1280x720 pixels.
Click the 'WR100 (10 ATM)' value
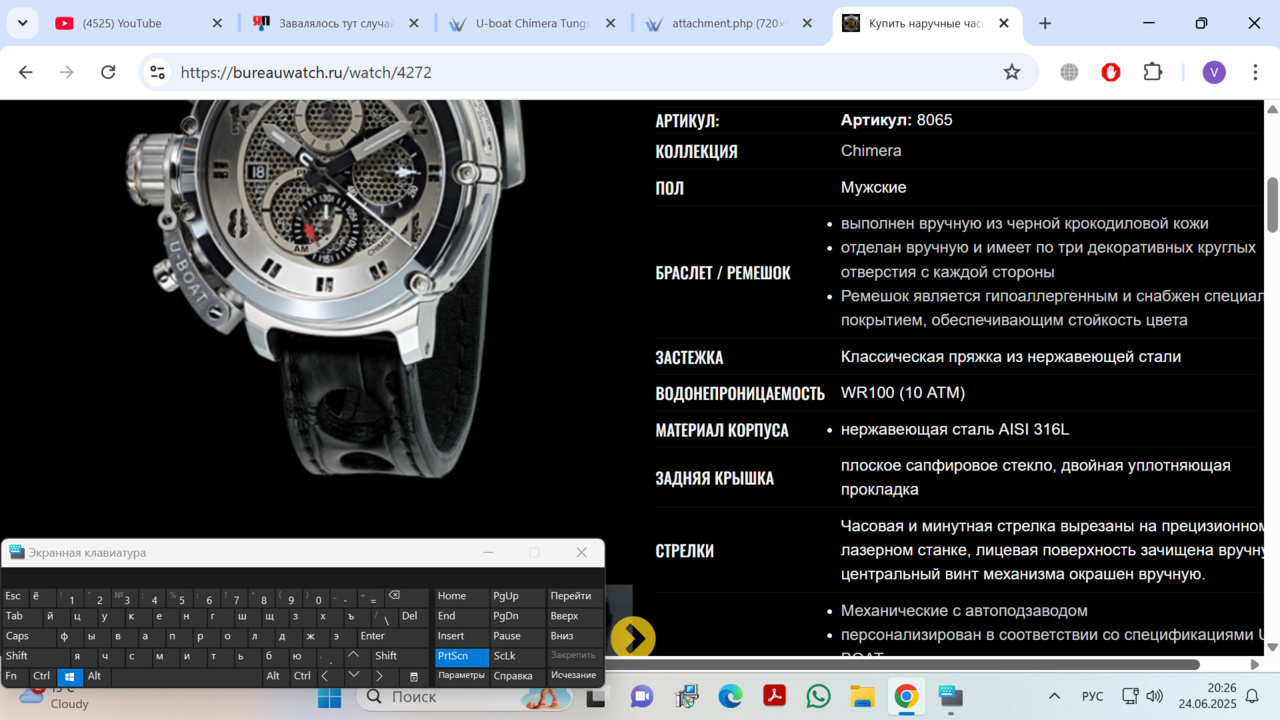pyautogui.click(x=903, y=393)
